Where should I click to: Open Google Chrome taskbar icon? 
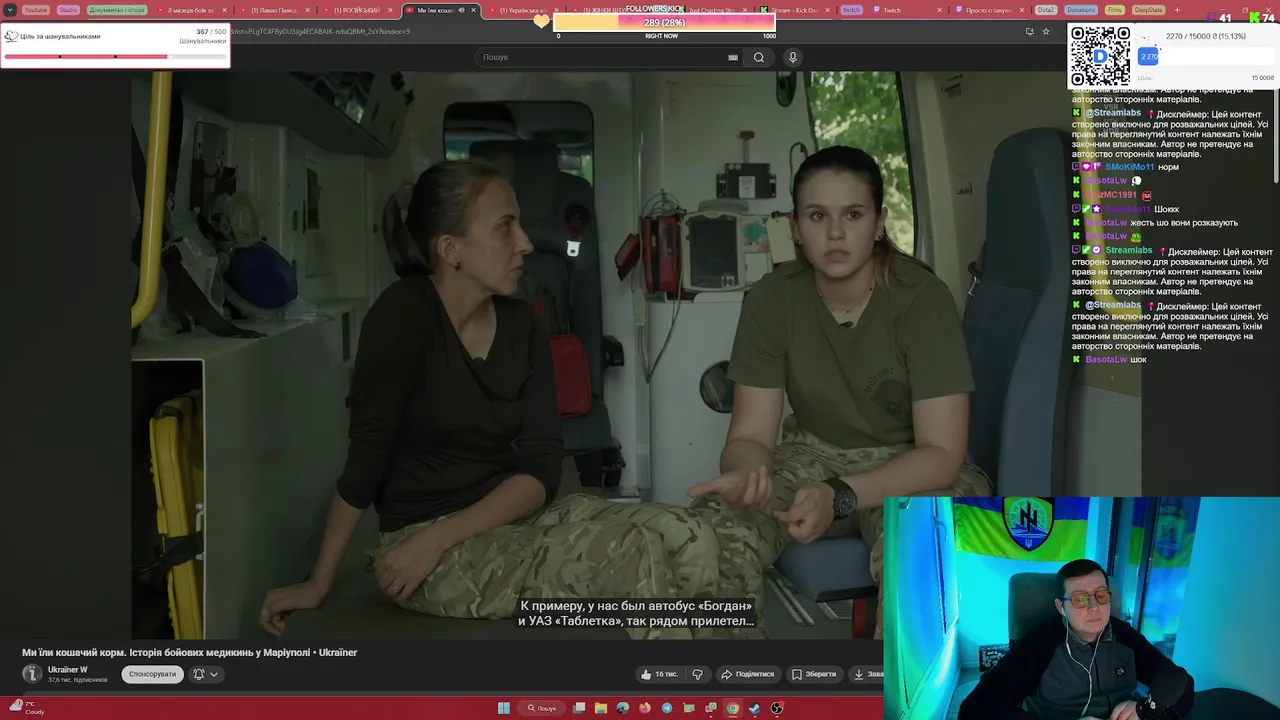pyautogui.click(x=733, y=708)
